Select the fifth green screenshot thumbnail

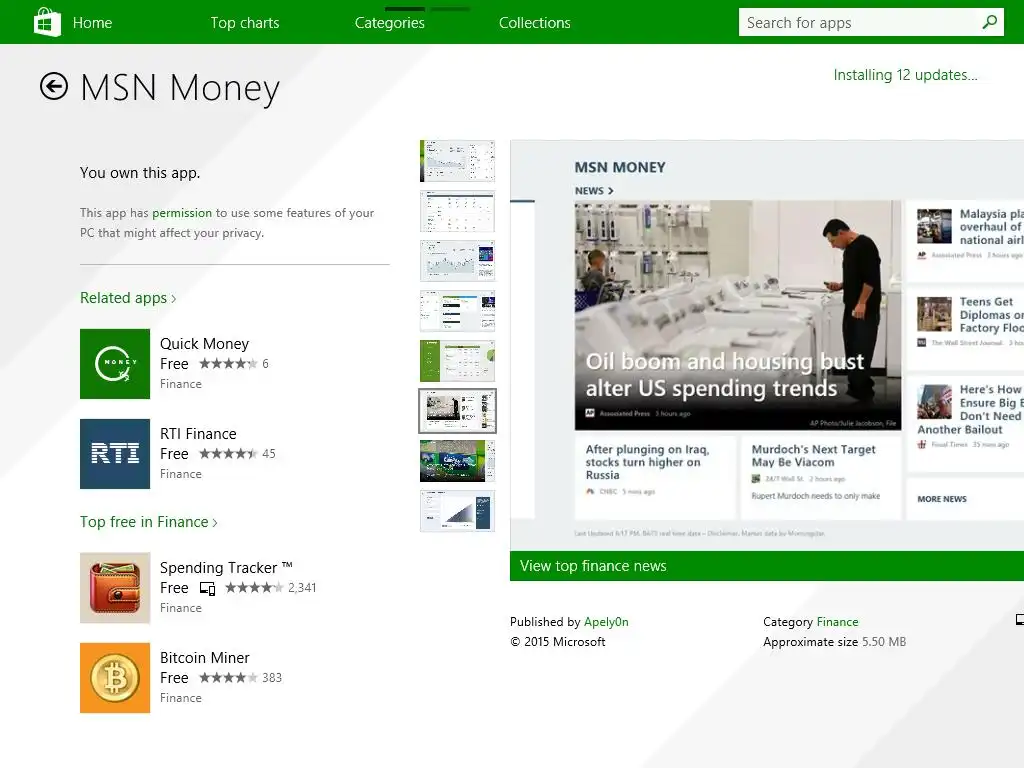(457, 361)
